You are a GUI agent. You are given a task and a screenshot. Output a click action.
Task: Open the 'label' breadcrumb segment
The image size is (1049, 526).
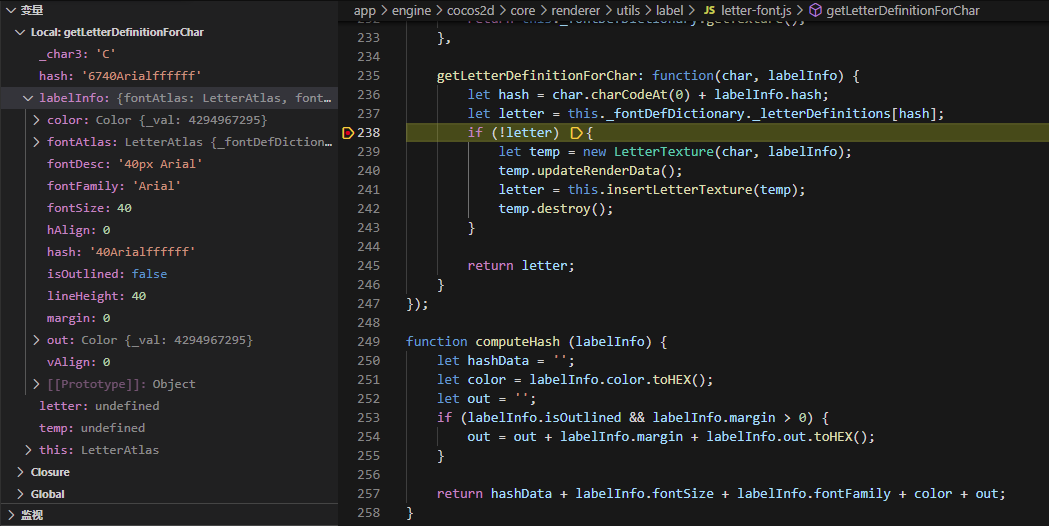pos(670,10)
